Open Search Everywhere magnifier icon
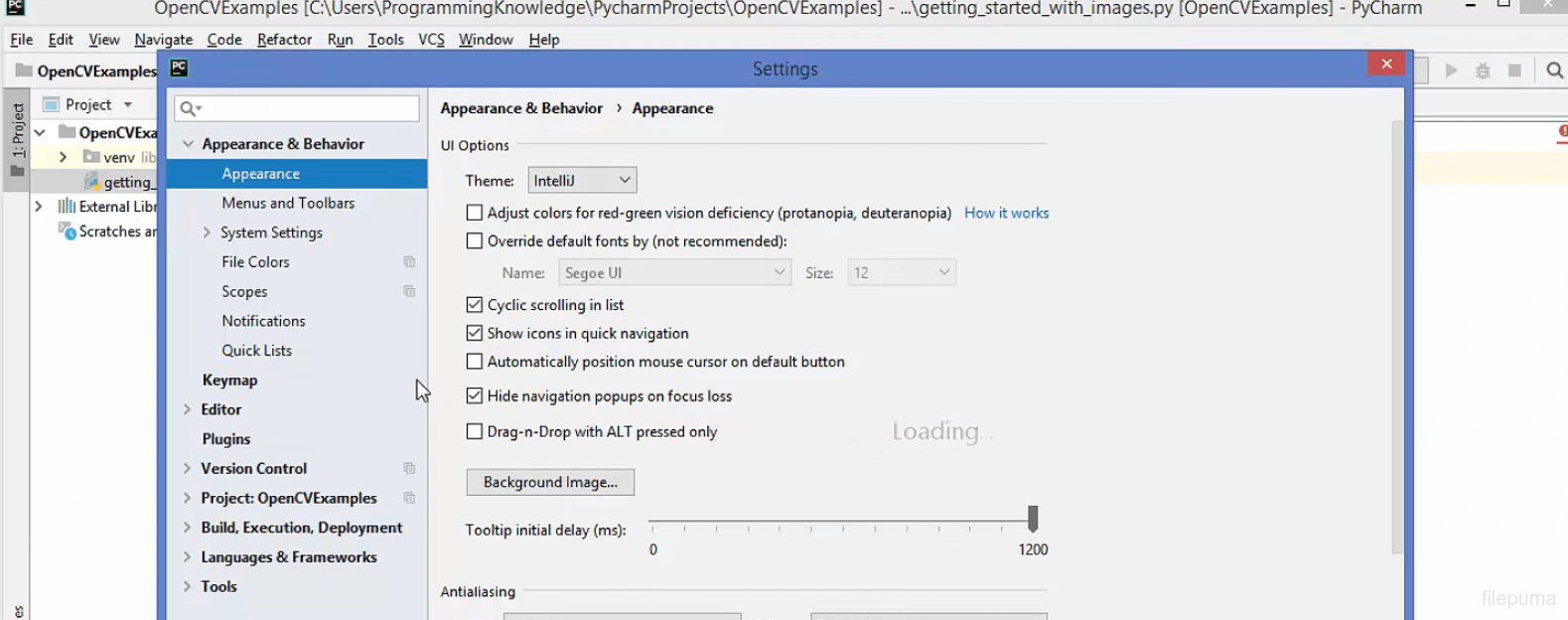The width and height of the screenshot is (1568, 620). coord(1554,71)
